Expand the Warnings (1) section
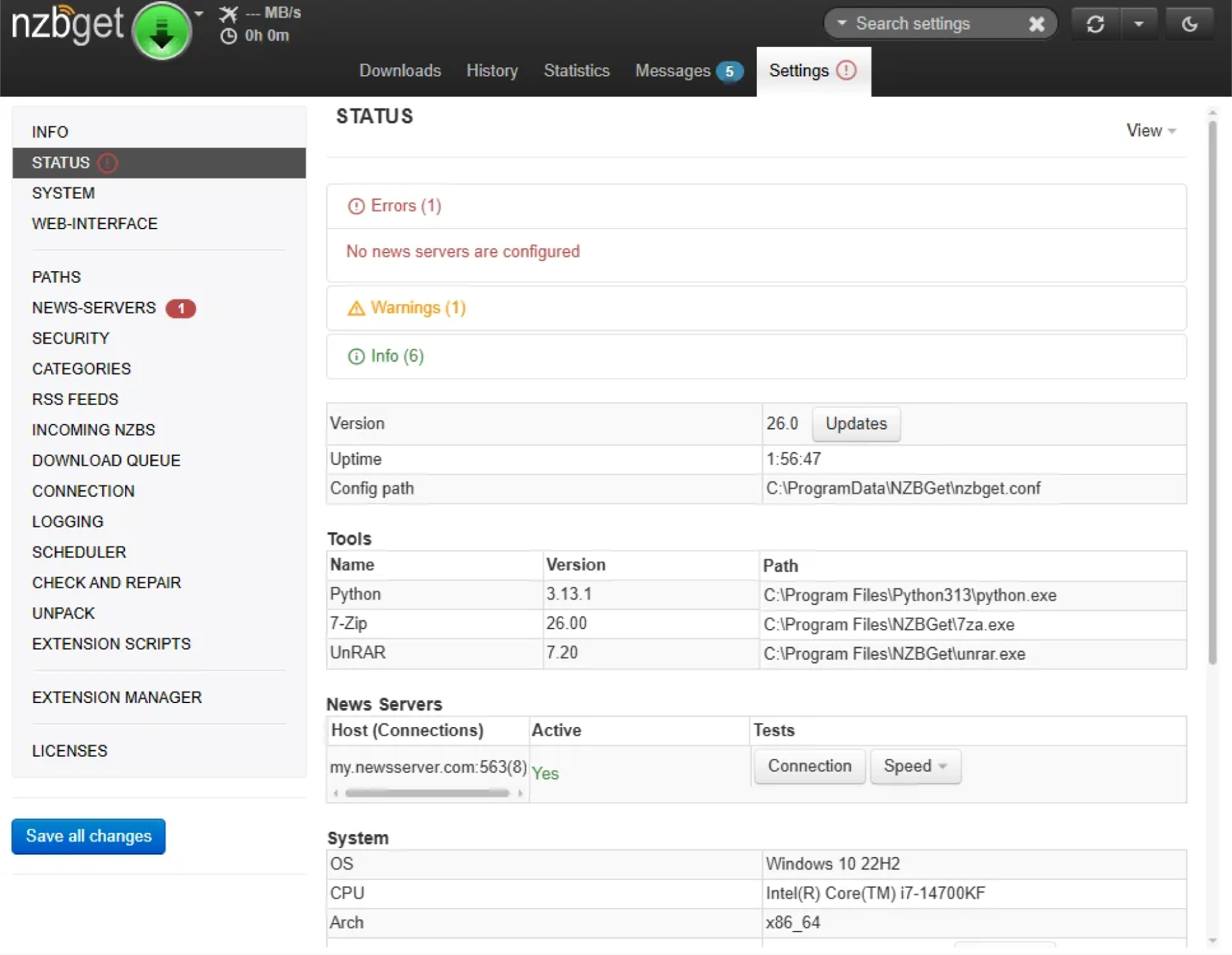This screenshot has height=955, width=1232. (x=418, y=307)
